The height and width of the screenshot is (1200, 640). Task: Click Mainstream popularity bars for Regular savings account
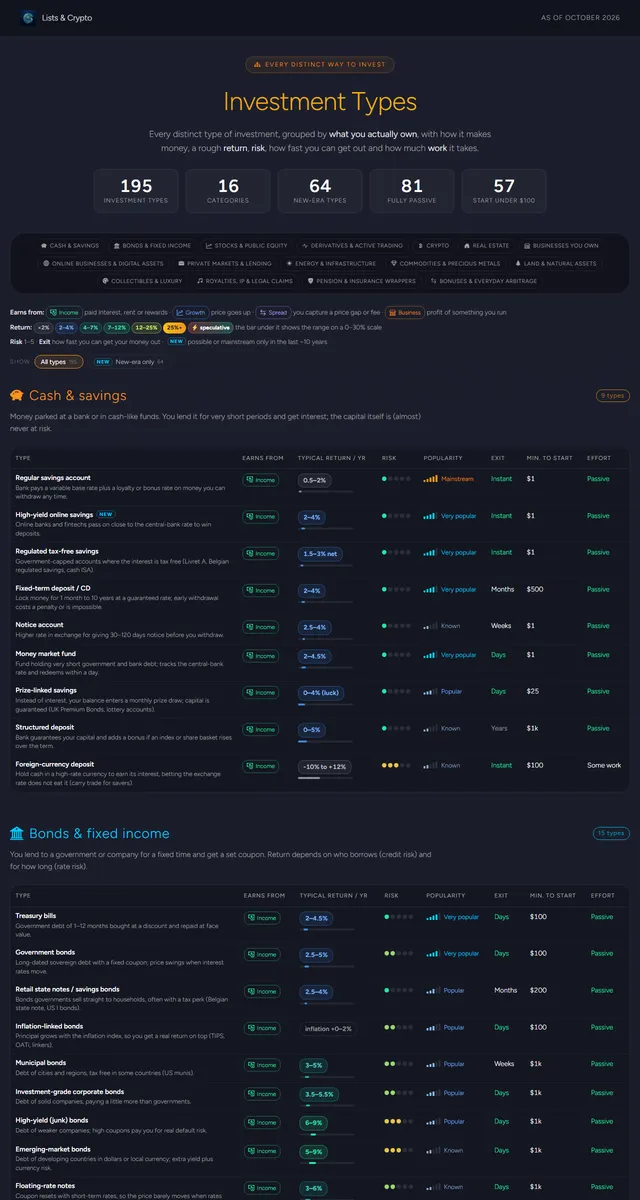pyautogui.click(x=430, y=479)
